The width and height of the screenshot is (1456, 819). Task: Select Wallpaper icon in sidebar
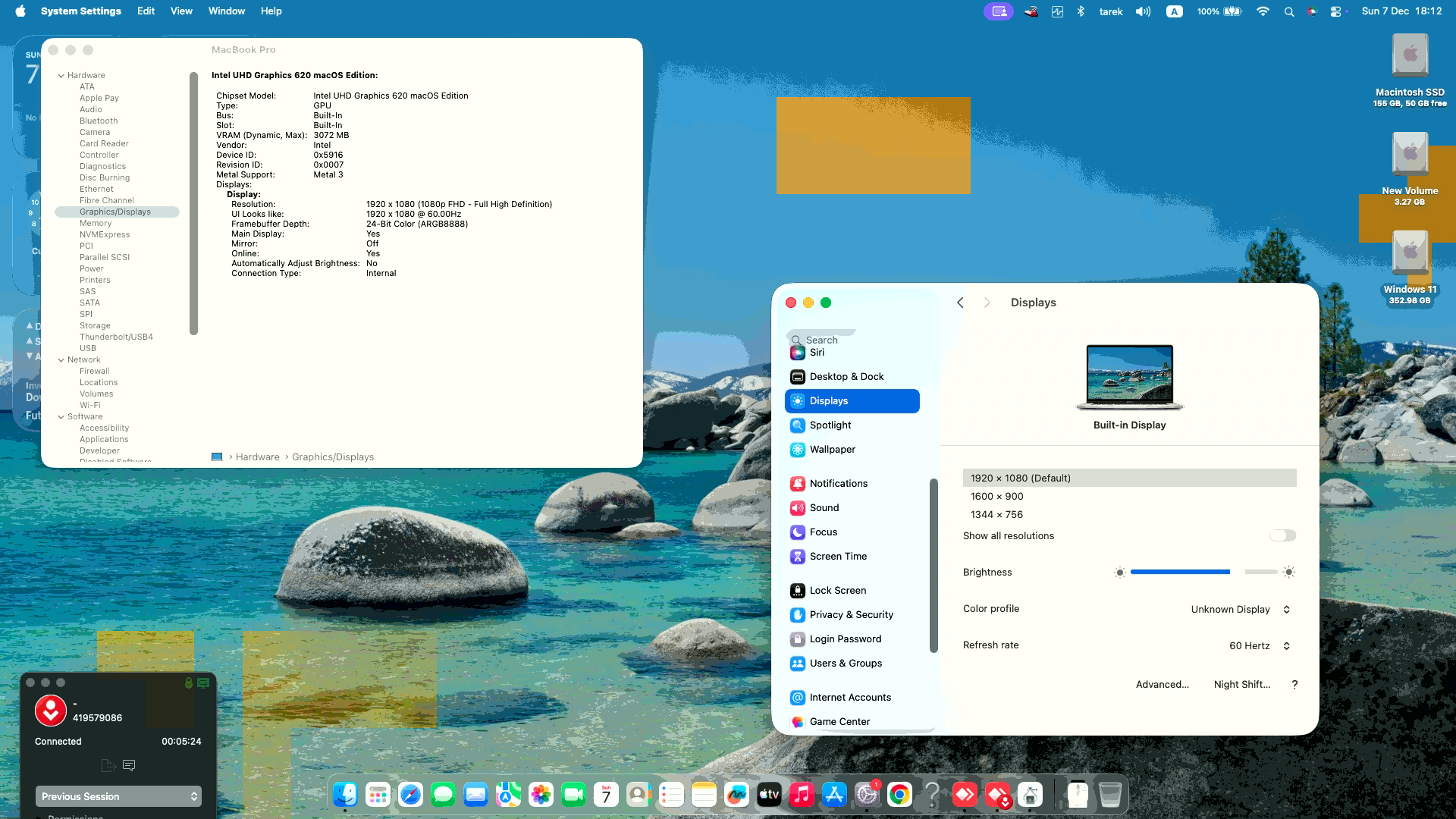pyautogui.click(x=797, y=450)
